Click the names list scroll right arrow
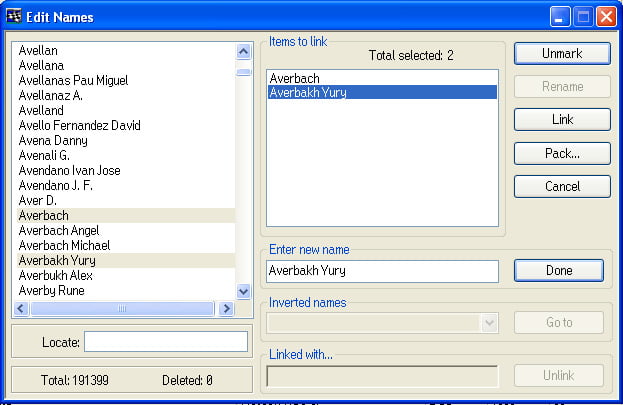The image size is (623, 405). (x=226, y=308)
